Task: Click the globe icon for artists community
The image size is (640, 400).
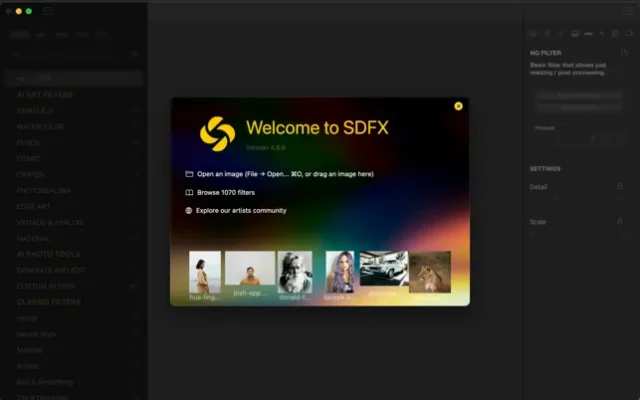Action: pyautogui.click(x=188, y=211)
